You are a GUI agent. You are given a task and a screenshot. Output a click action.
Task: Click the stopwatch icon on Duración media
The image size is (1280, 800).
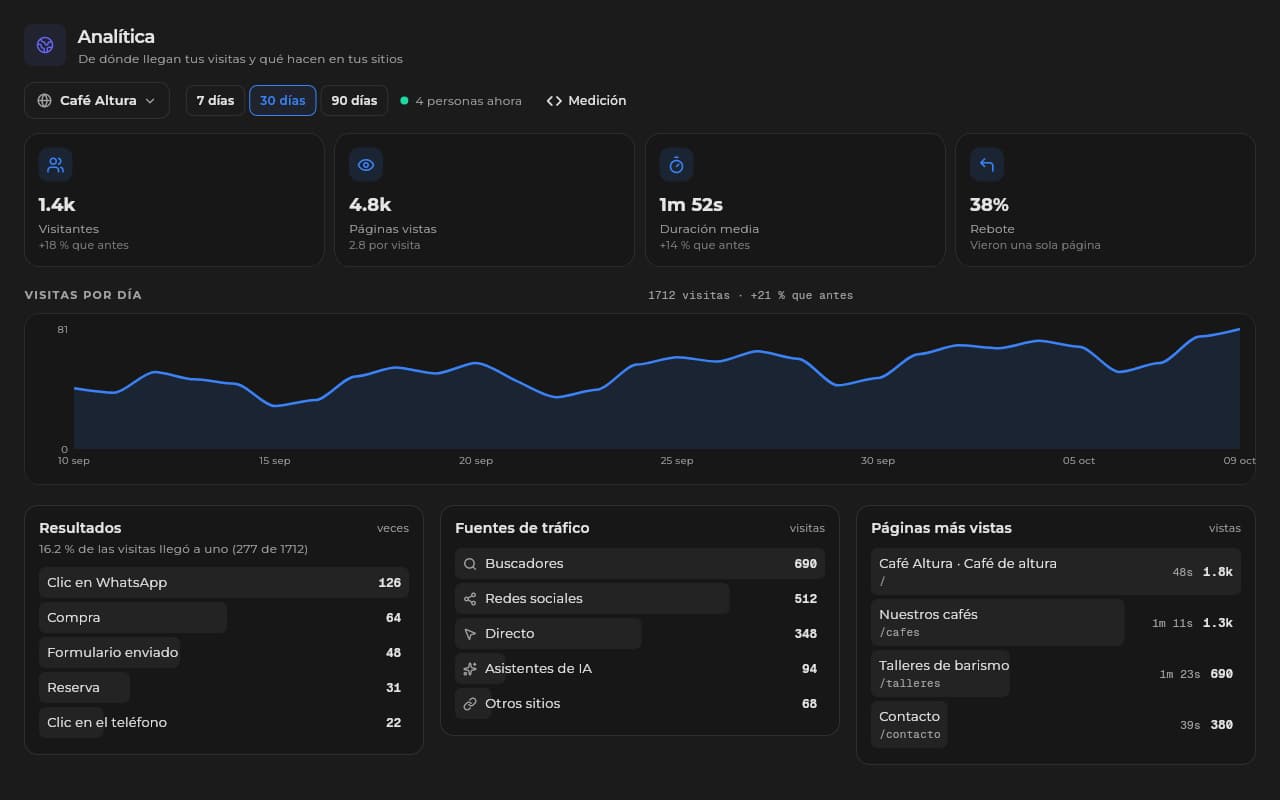(676, 165)
